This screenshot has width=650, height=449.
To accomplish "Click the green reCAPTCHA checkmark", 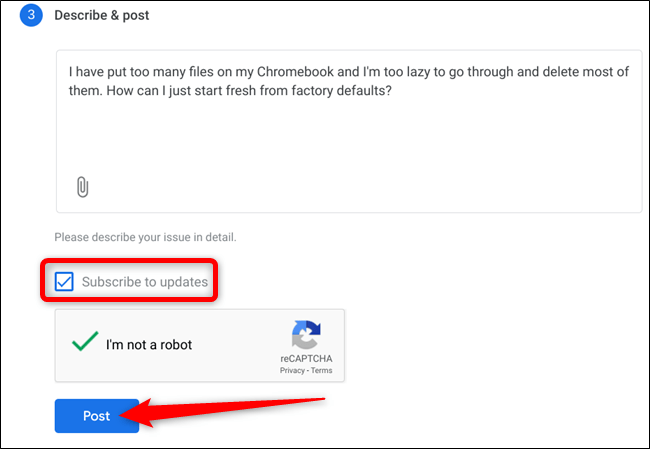I will tap(84, 343).
